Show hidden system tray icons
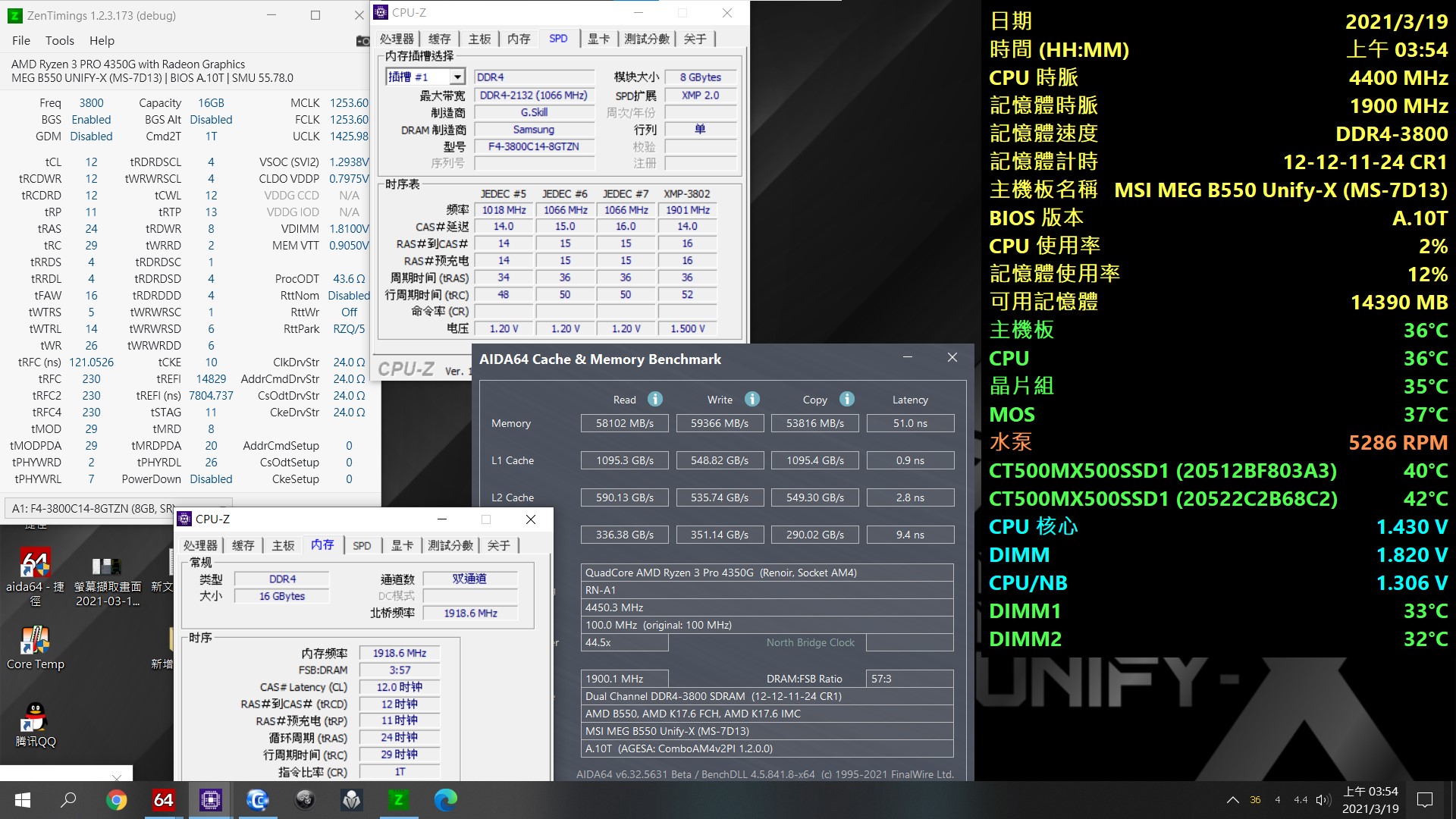 1233,800
